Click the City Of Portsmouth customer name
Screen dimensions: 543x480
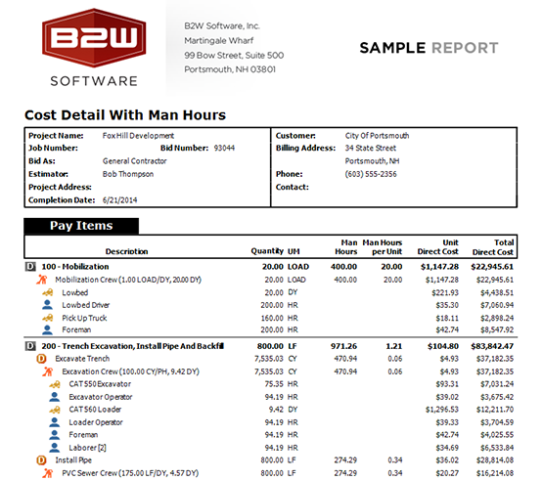coord(377,136)
